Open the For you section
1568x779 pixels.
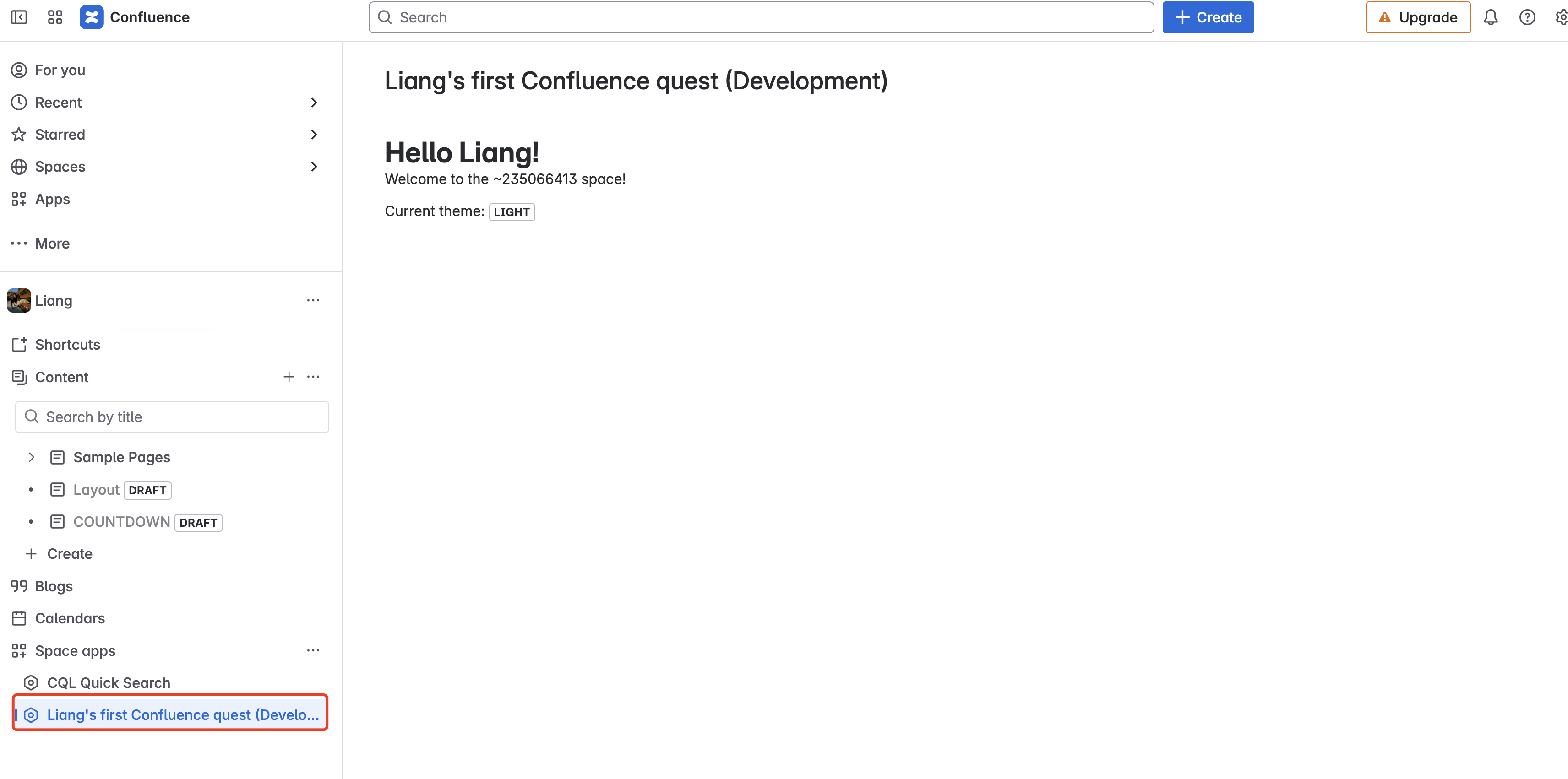60,70
